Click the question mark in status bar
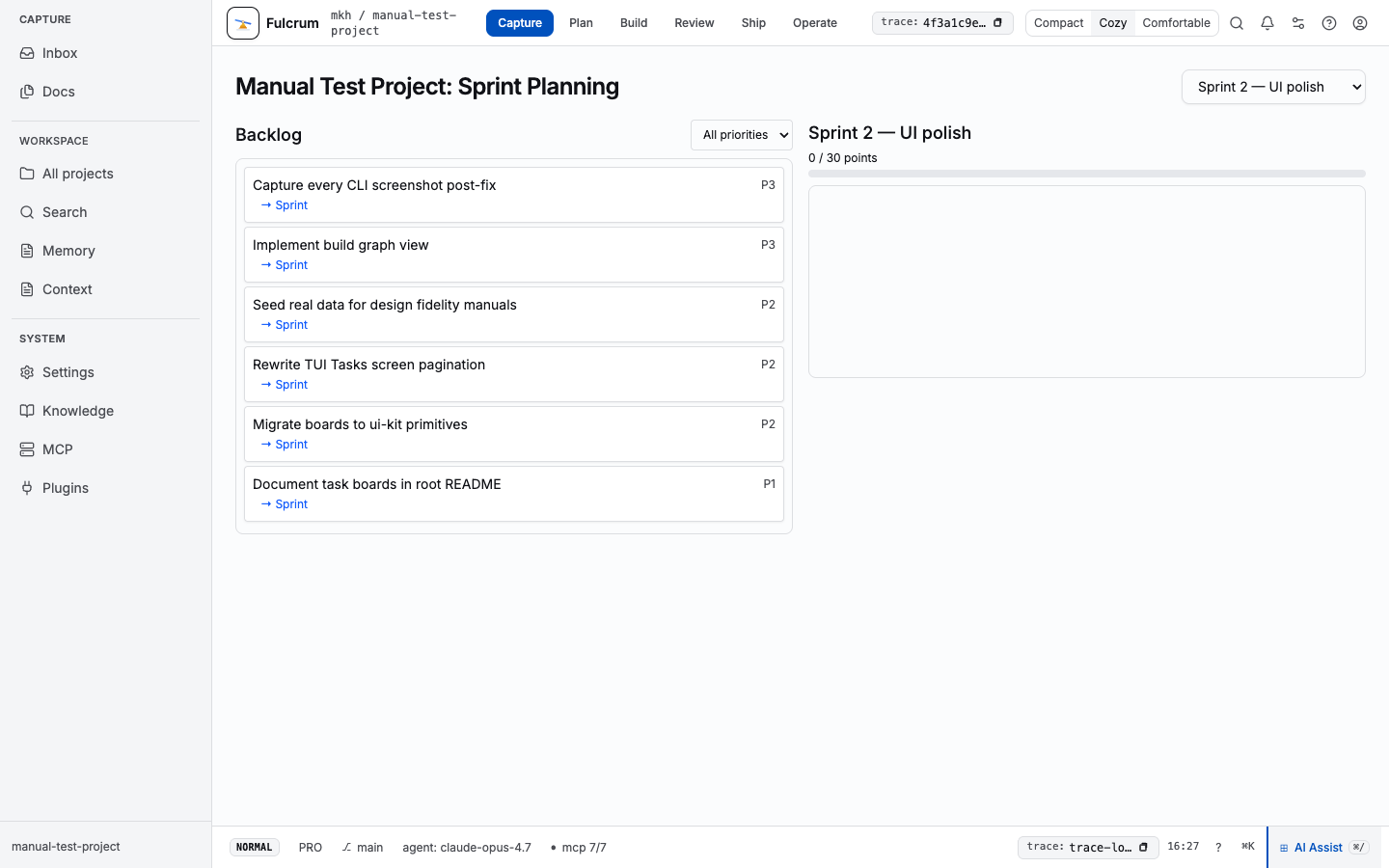This screenshot has width=1389, height=868. tap(1218, 848)
